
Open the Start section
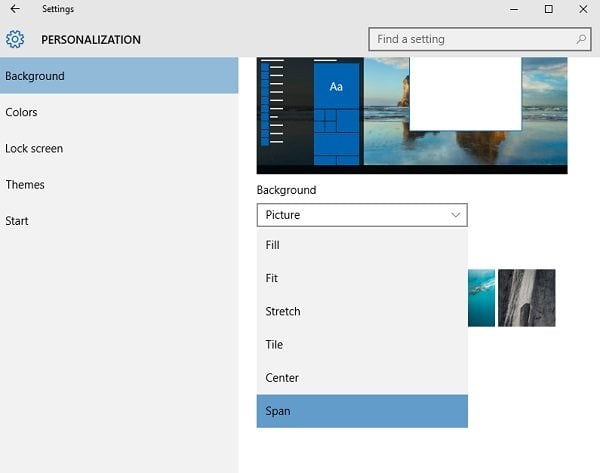[x=119, y=221]
